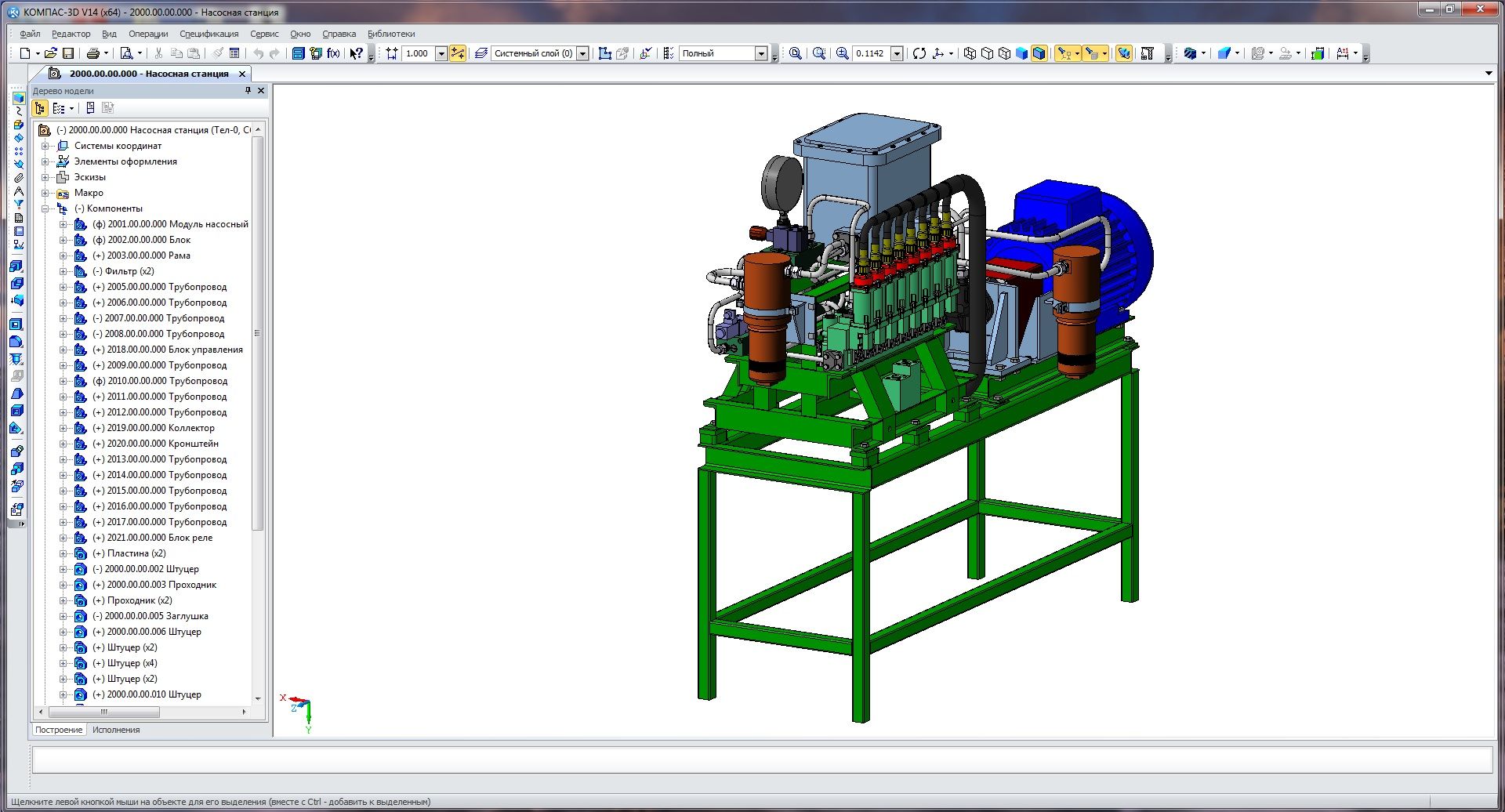Close the Насосная станция document tab
Screen dimensions: 1505x812
pos(242,74)
